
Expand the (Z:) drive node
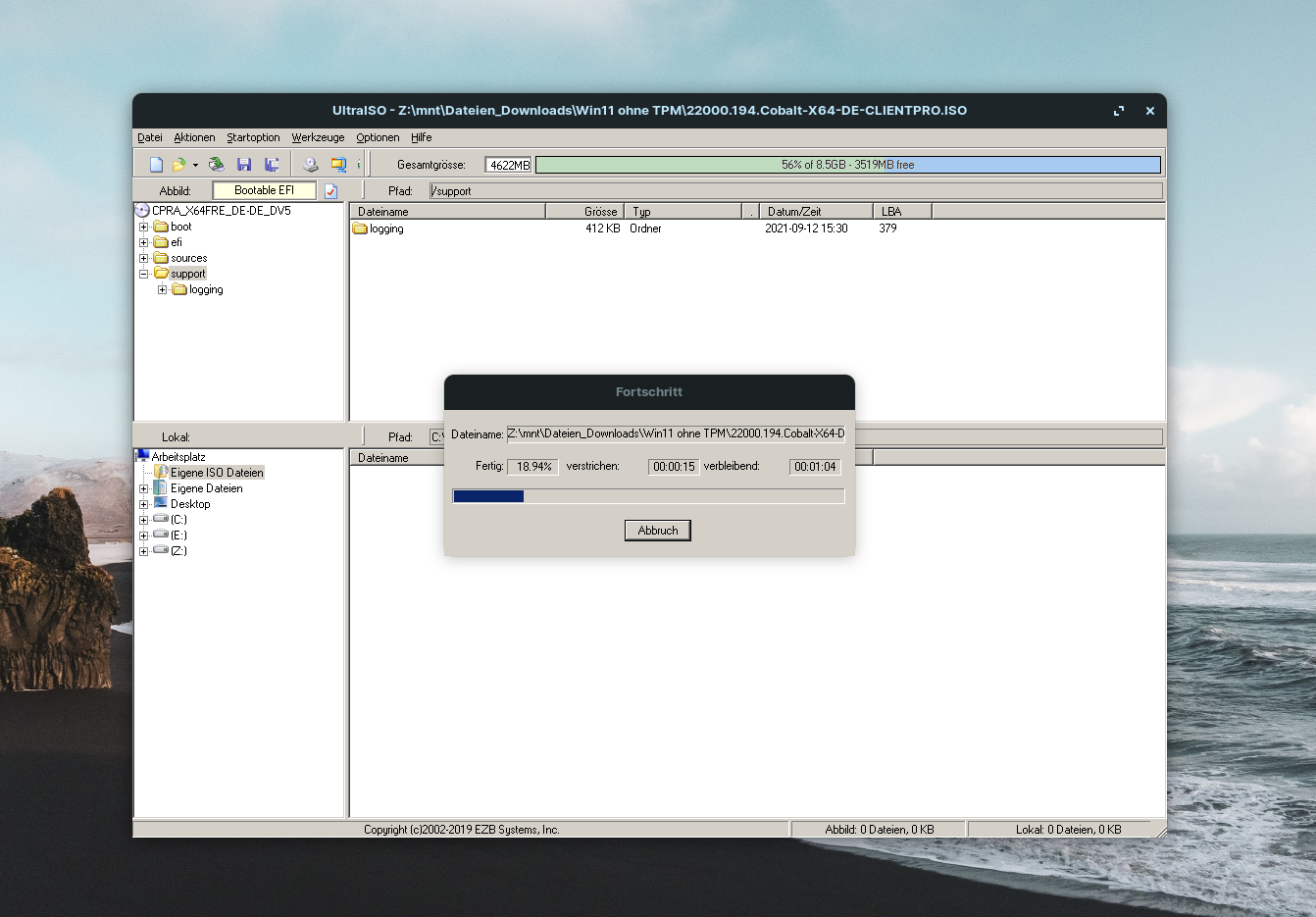(143, 551)
